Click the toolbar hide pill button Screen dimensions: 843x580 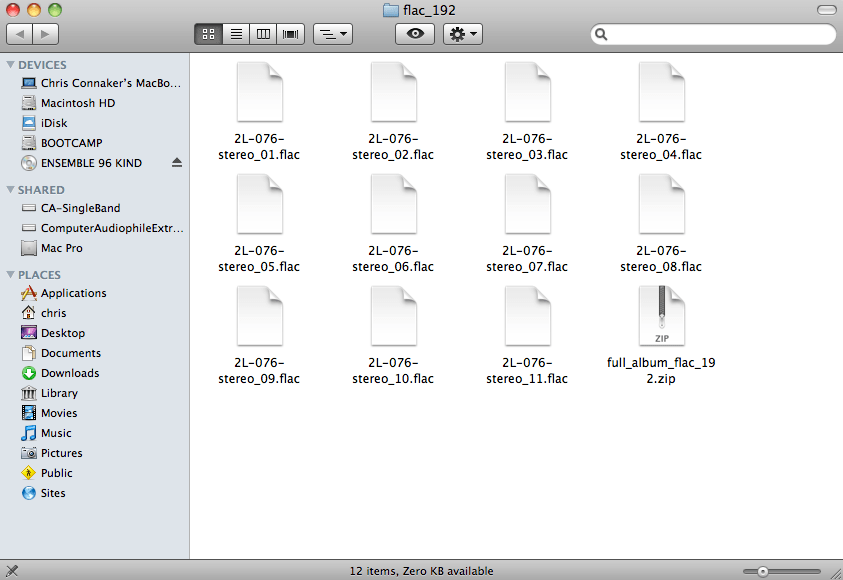point(826,10)
